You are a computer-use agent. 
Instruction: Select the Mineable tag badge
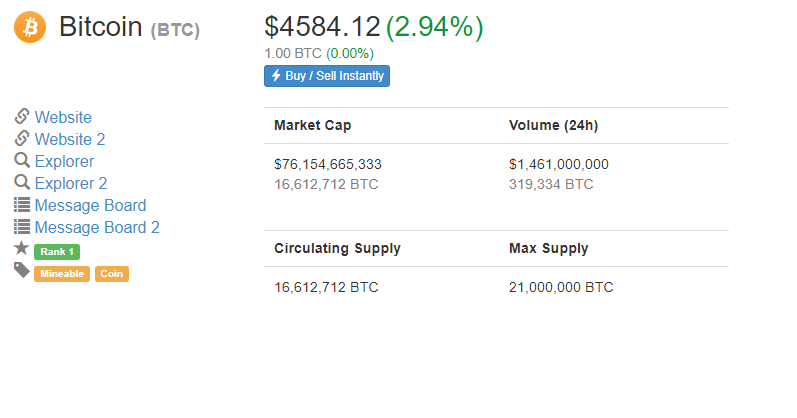coord(62,274)
